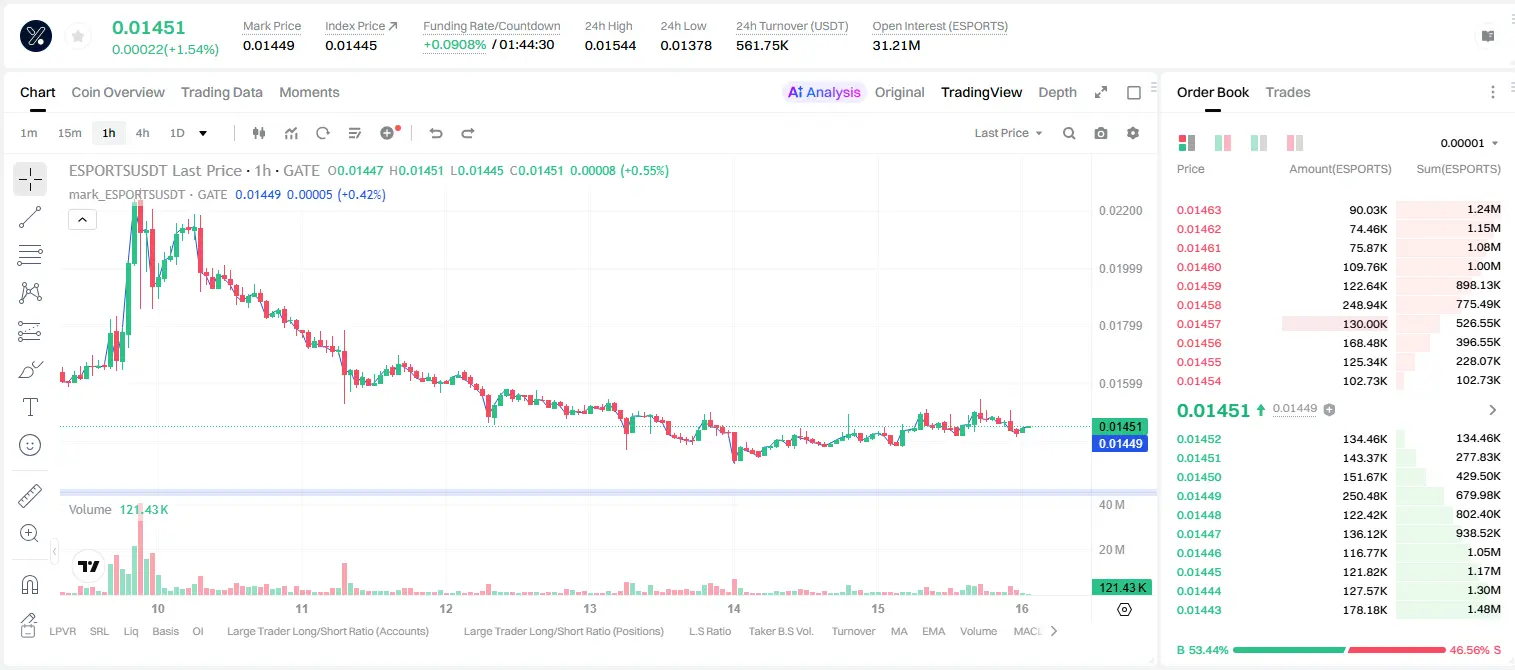Screen dimensions: 1515x670
Task: Select the crosshair cursor tool
Action: coord(30,179)
